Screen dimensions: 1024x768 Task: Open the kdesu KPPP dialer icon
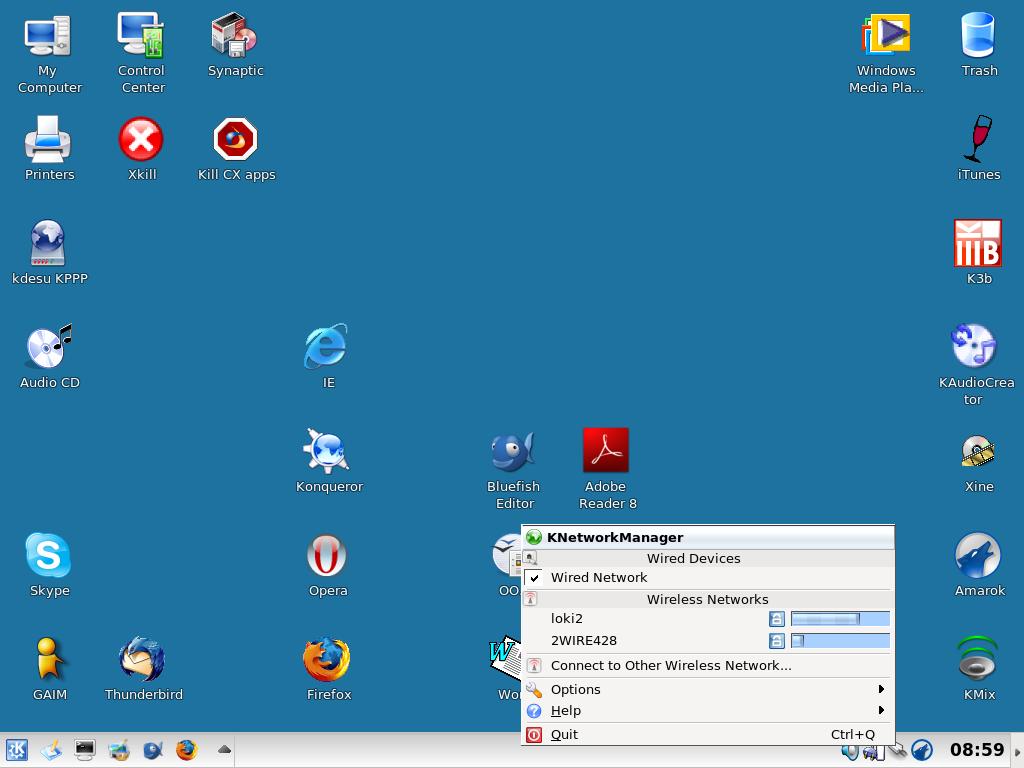click(x=49, y=253)
